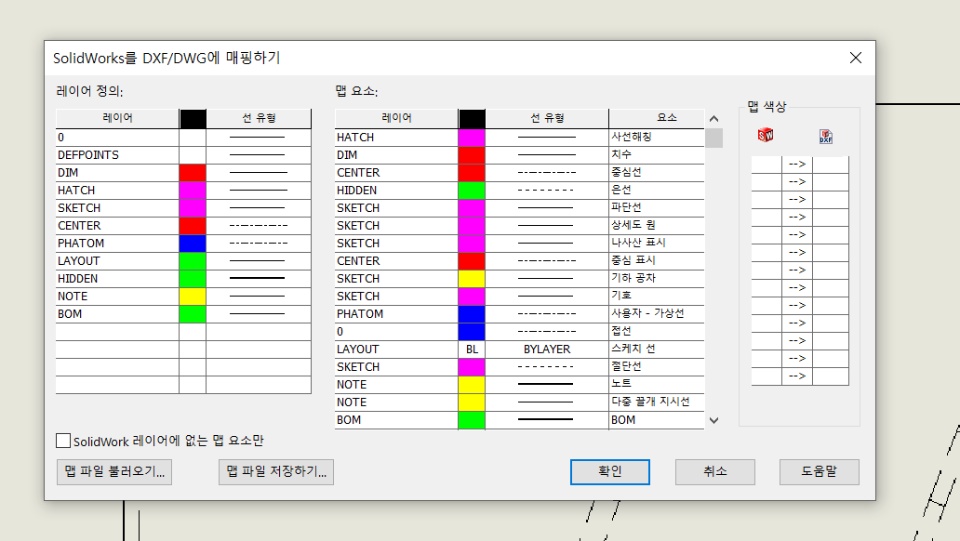Pick magenta color of HATCH in layer definitions
The image size is (960, 541).
pos(193,190)
